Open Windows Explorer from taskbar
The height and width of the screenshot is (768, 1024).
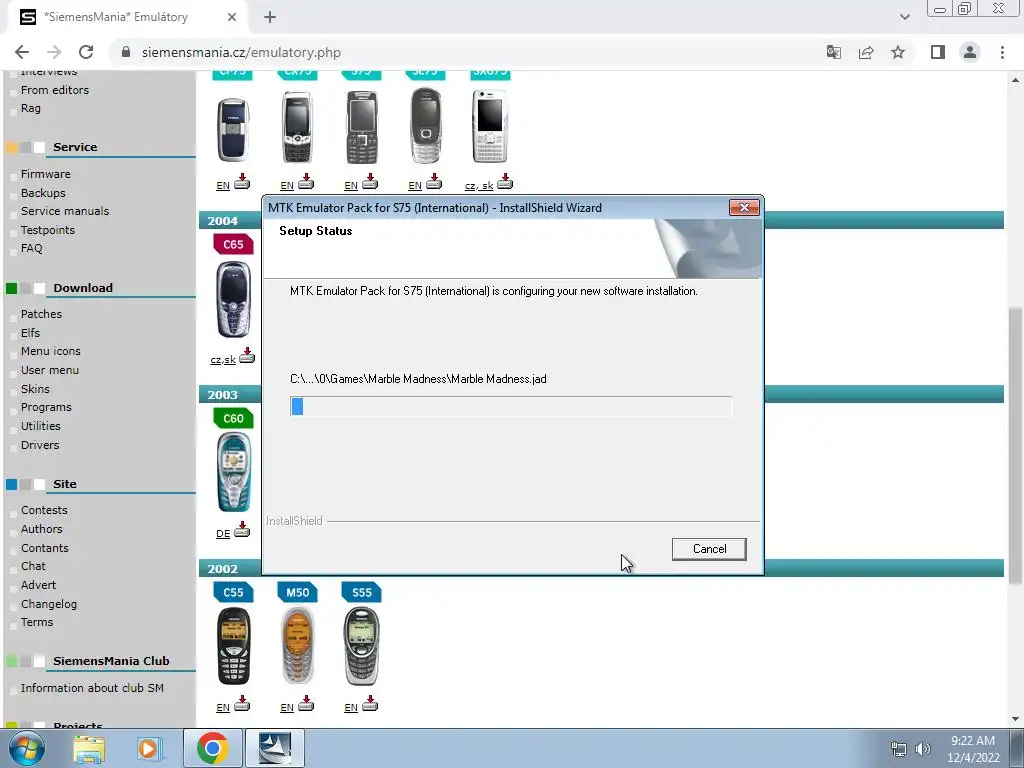coord(89,748)
